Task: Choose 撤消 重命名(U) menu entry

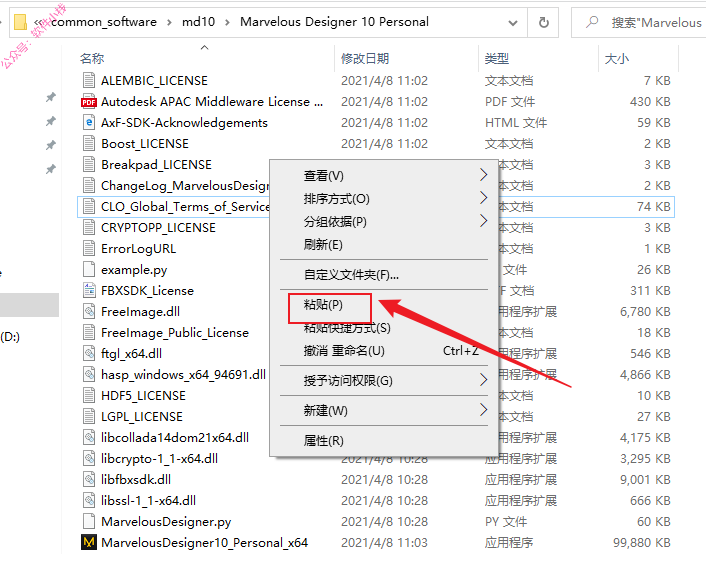Action: 384,351
